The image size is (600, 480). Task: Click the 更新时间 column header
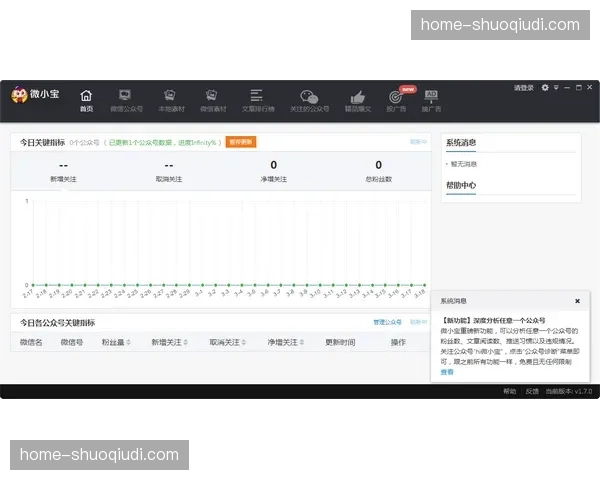340,342
